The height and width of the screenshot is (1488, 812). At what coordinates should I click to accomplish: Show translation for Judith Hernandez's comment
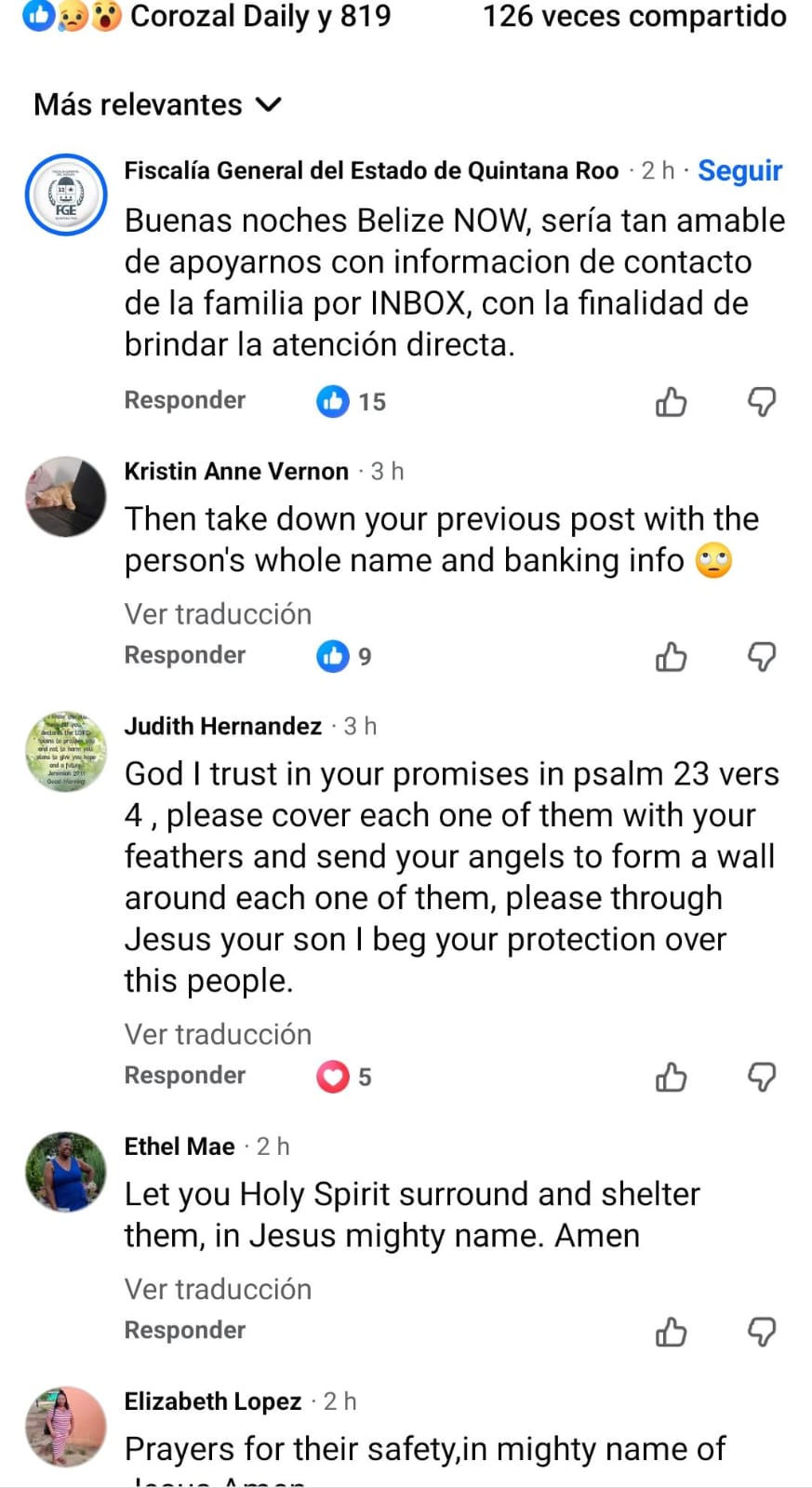point(218,1035)
